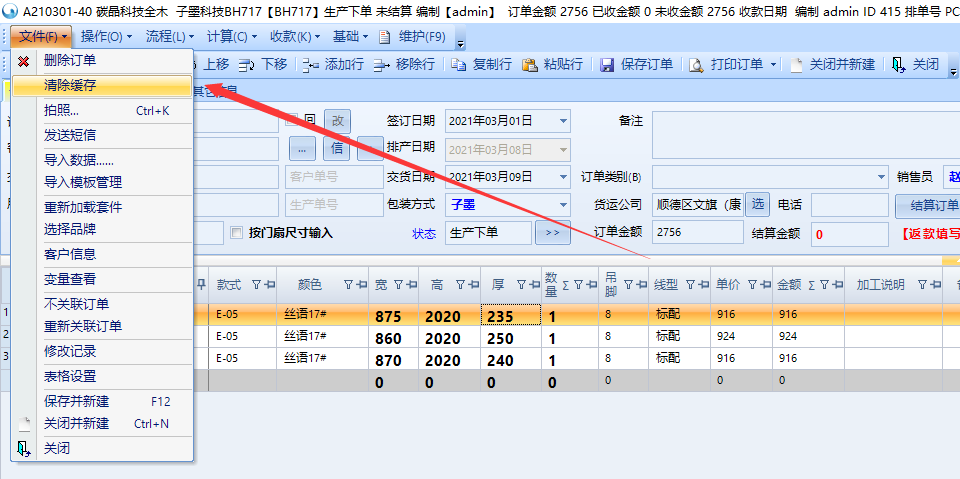Viewport: 960px width, 479px height.
Task: Click the 保存订单 save disk icon
Action: click(607, 65)
